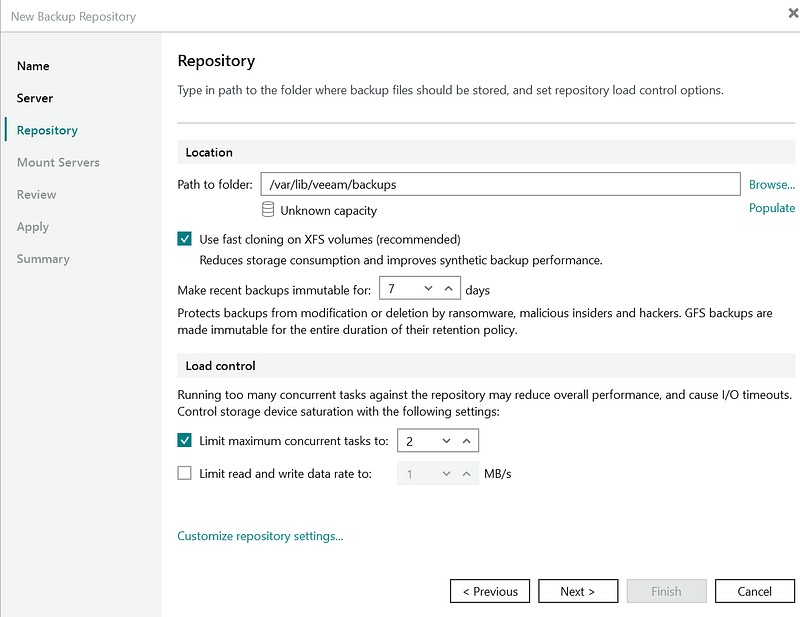Image resolution: width=800 pixels, height=617 pixels.
Task: Disable Limit maximum concurrent tasks checkbox
Action: coord(184,440)
